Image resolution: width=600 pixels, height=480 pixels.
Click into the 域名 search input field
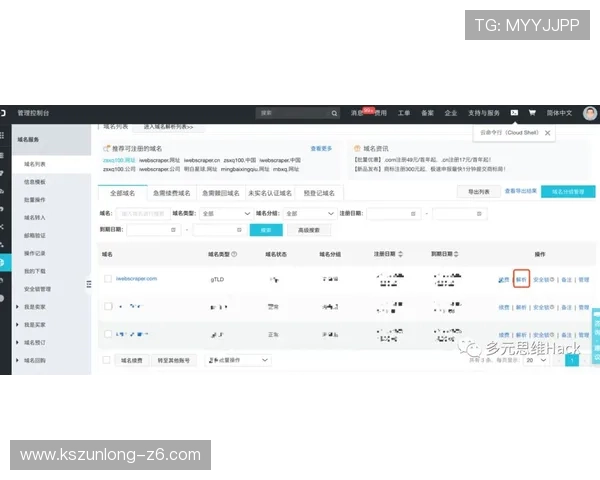pyautogui.click(x=143, y=214)
